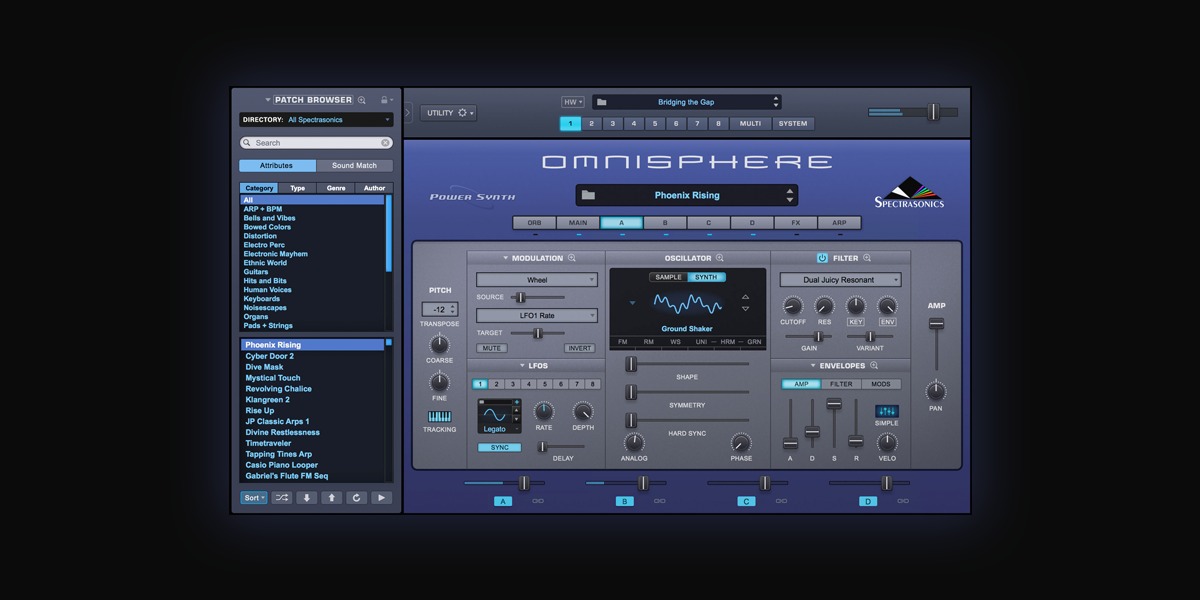This screenshot has width=1200, height=600.
Task: Collapse the LFOs section triangle
Action: coord(521,366)
